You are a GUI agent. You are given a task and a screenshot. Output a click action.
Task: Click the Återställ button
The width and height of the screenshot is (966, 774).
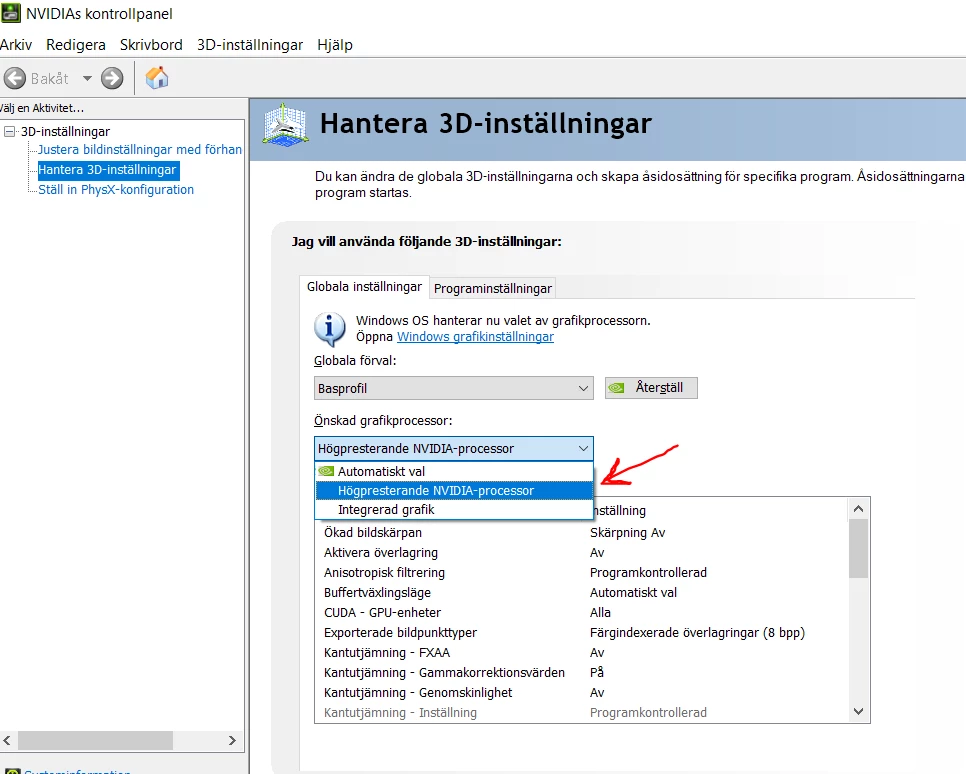pyautogui.click(x=651, y=388)
